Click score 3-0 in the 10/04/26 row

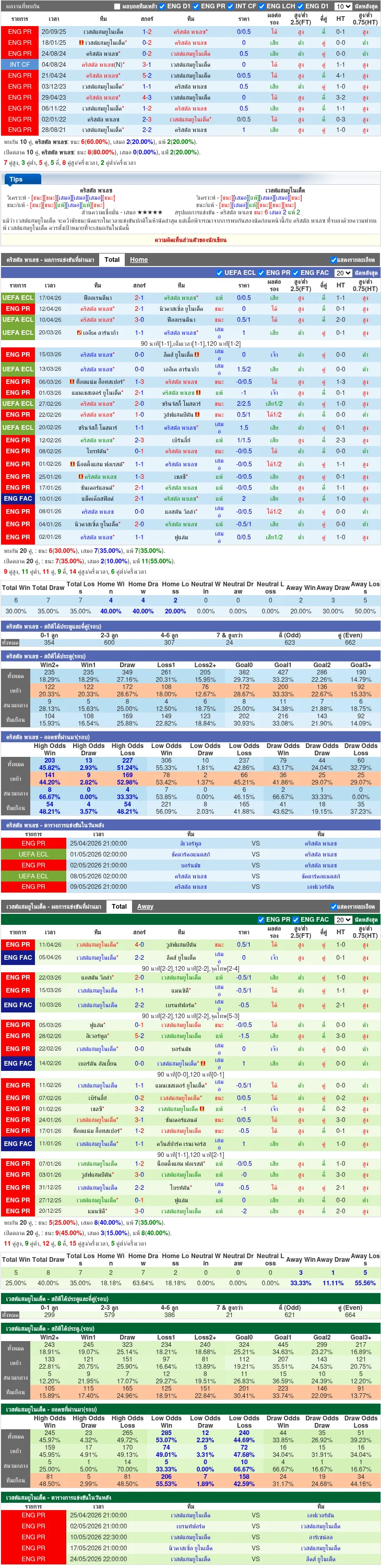point(139,320)
